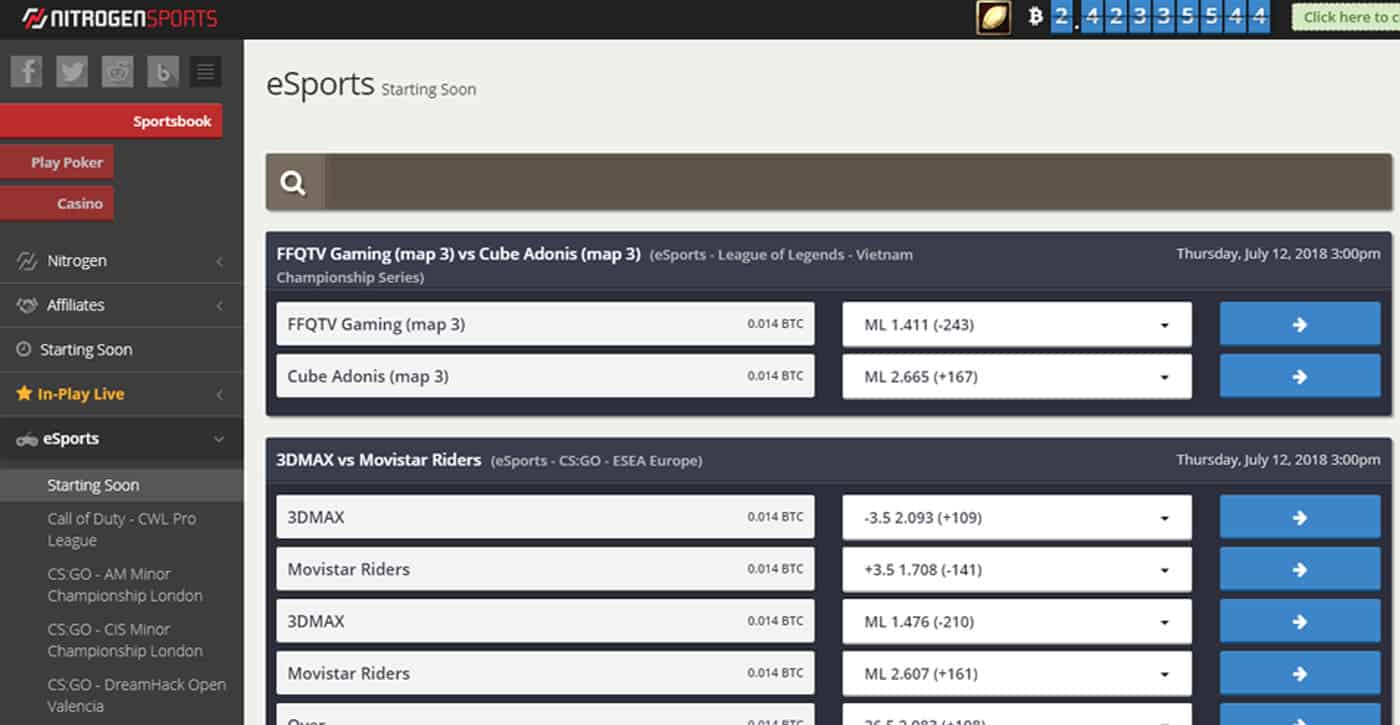Select CS:GO - AM Minor Championship London
Image resolution: width=1400 pixels, height=725 pixels.
tap(125, 584)
